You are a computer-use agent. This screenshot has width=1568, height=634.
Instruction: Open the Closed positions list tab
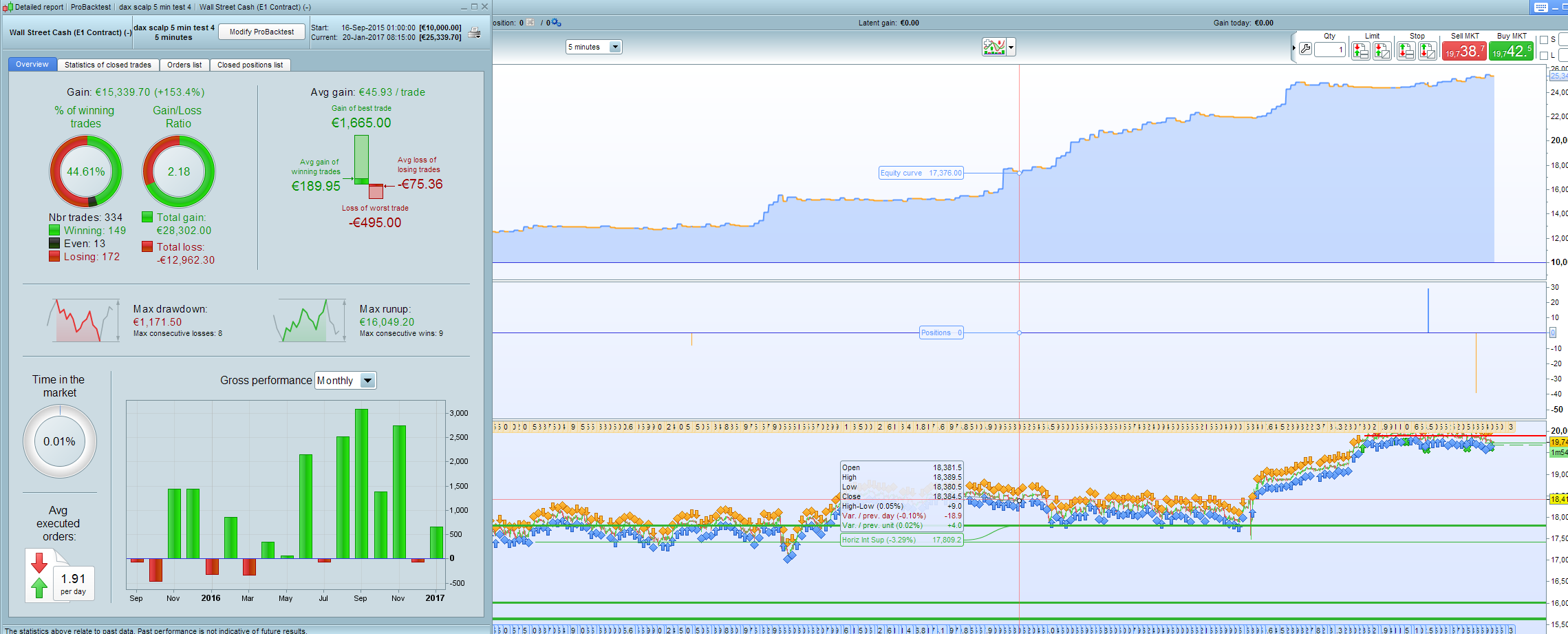pyautogui.click(x=250, y=65)
